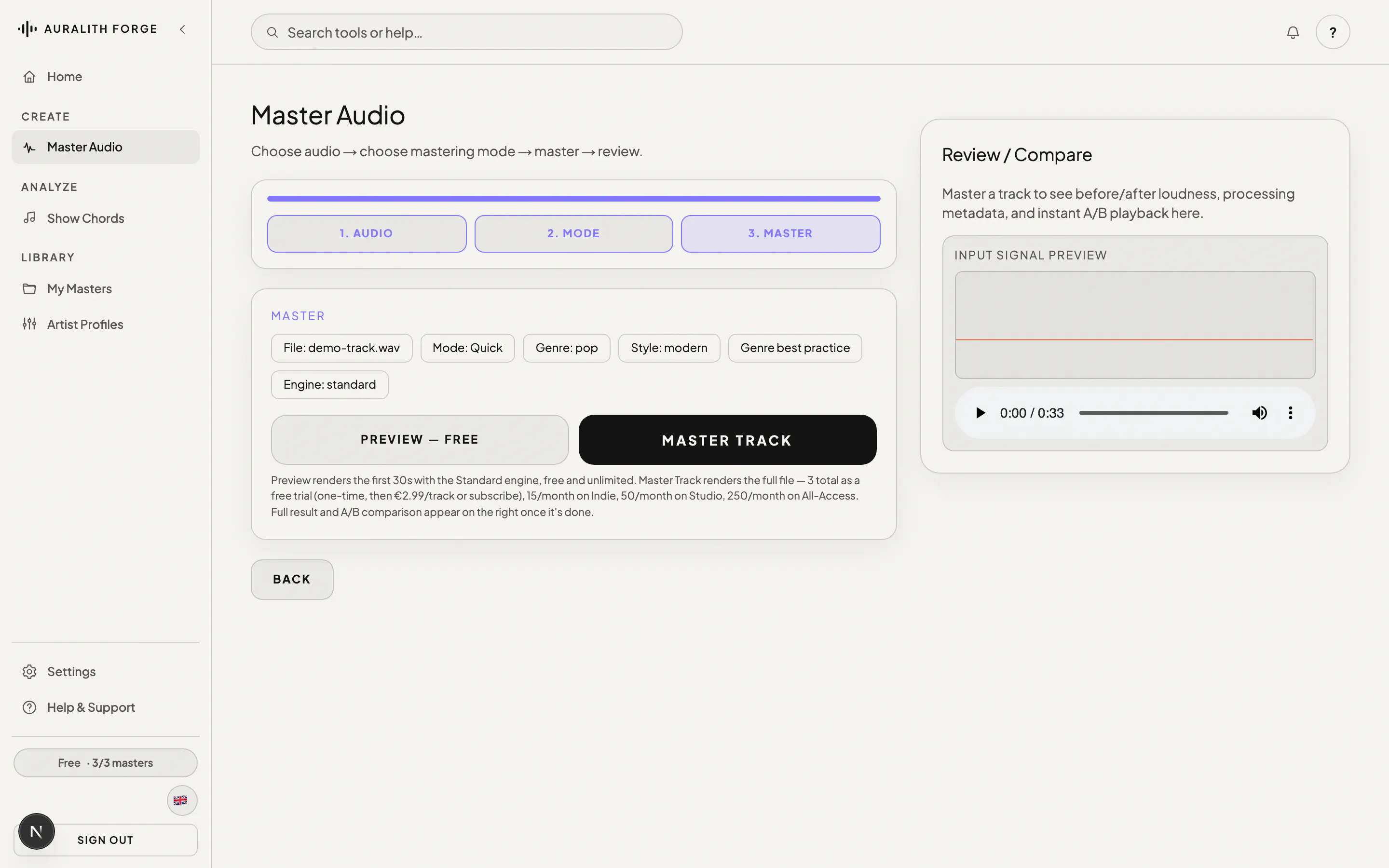Open audio player more options menu
1389x868 pixels.
1290,413
